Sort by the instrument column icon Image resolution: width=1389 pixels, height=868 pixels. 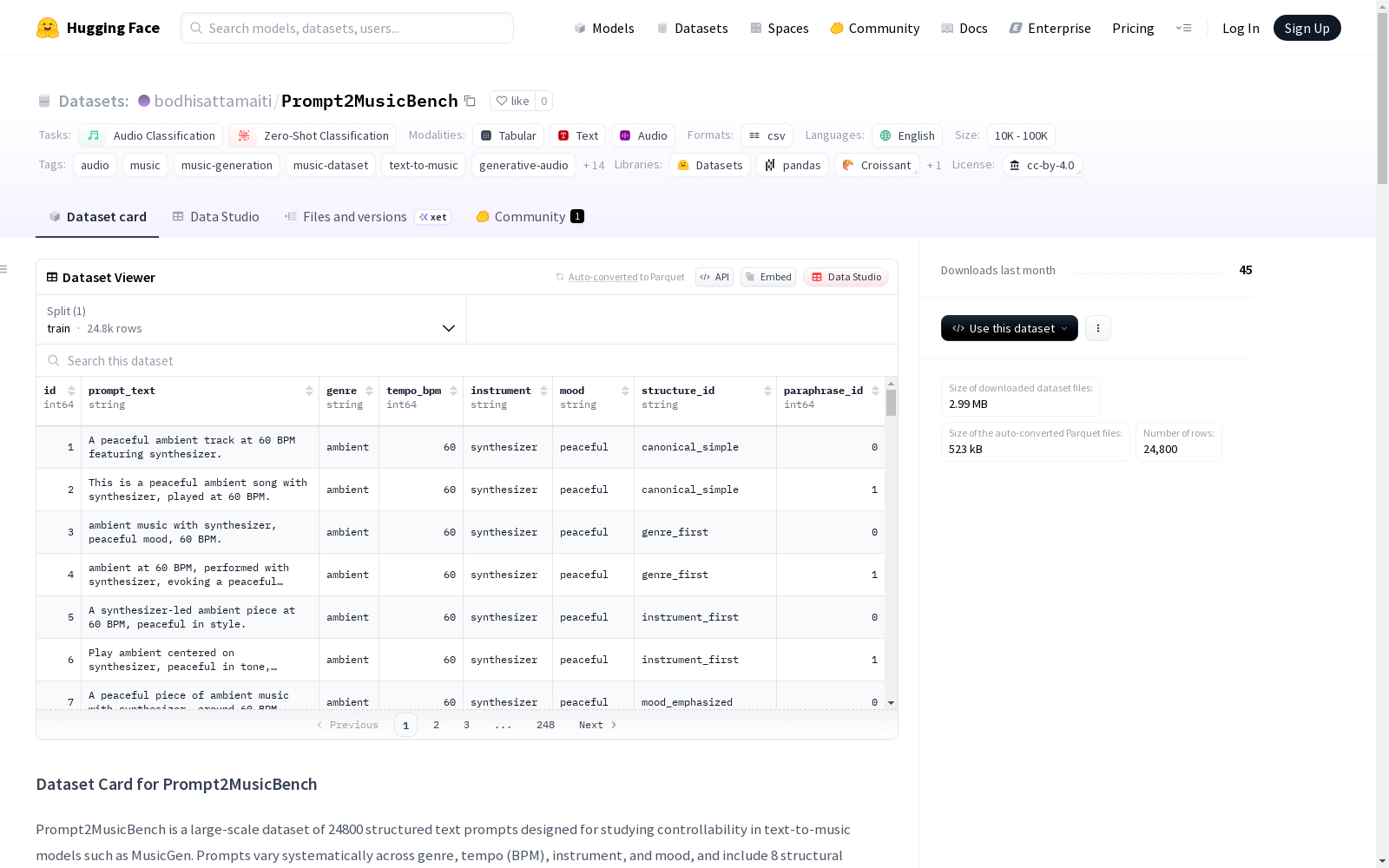(x=543, y=391)
